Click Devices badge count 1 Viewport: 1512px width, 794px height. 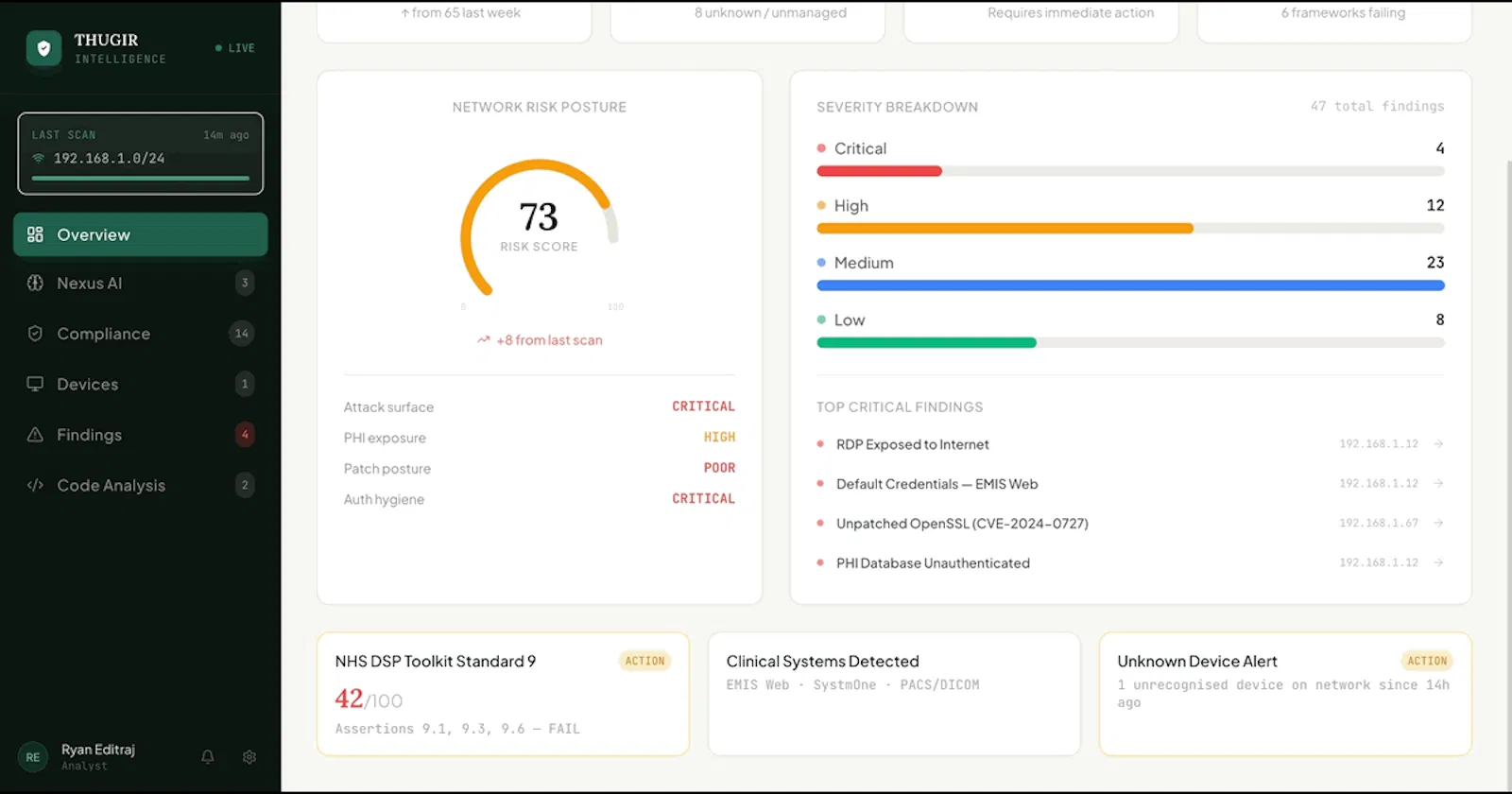[x=245, y=384]
